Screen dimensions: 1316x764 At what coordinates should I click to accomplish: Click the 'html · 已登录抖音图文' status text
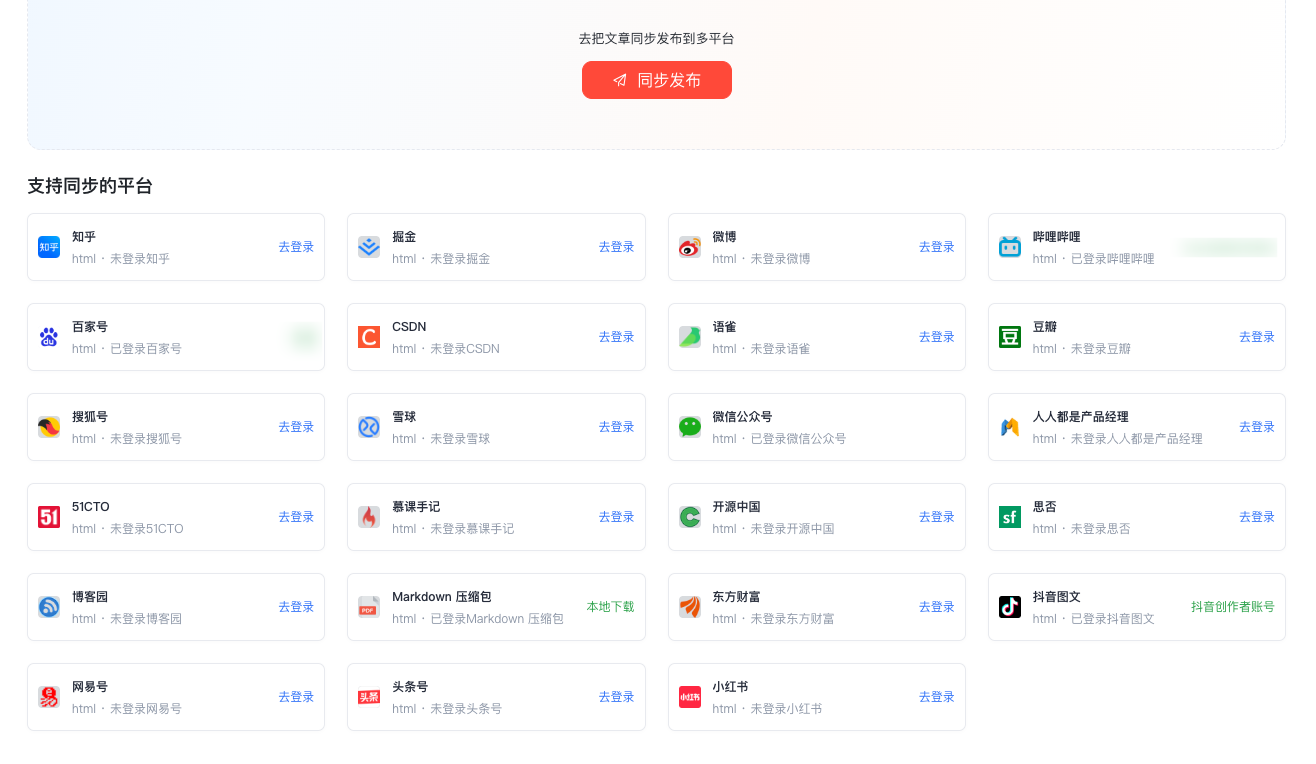click(x=1093, y=619)
